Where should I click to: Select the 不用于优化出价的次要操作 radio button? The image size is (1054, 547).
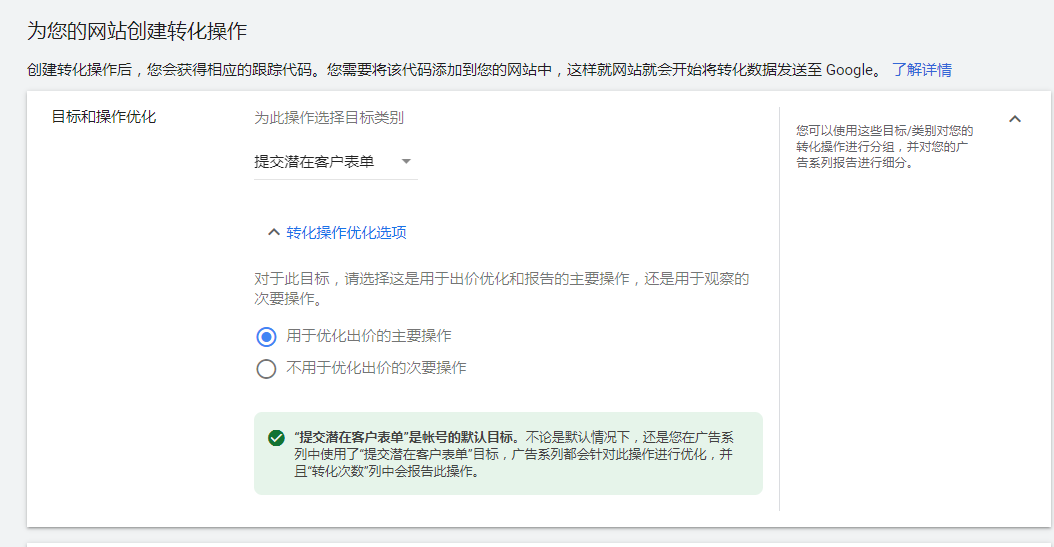(x=266, y=369)
